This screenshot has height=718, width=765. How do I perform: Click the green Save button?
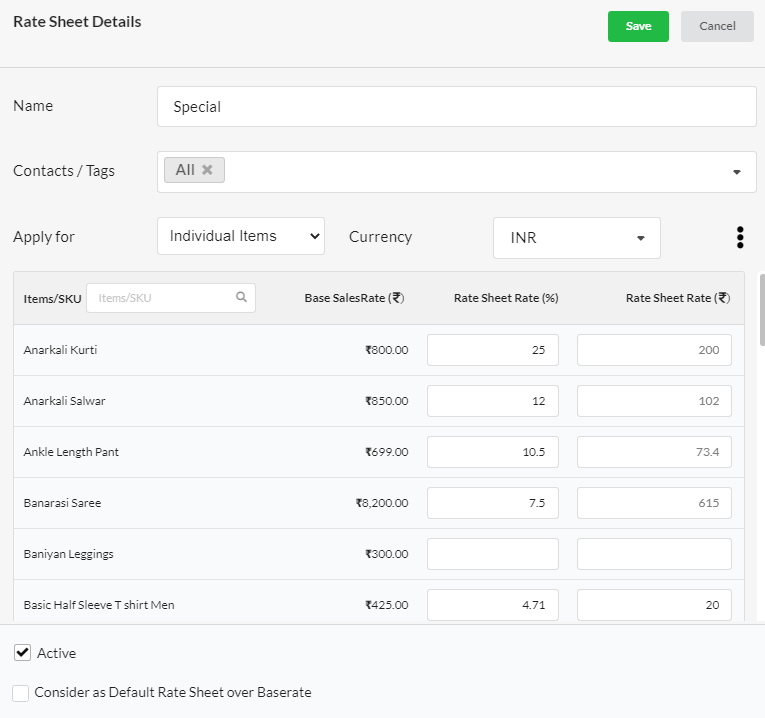click(x=638, y=26)
